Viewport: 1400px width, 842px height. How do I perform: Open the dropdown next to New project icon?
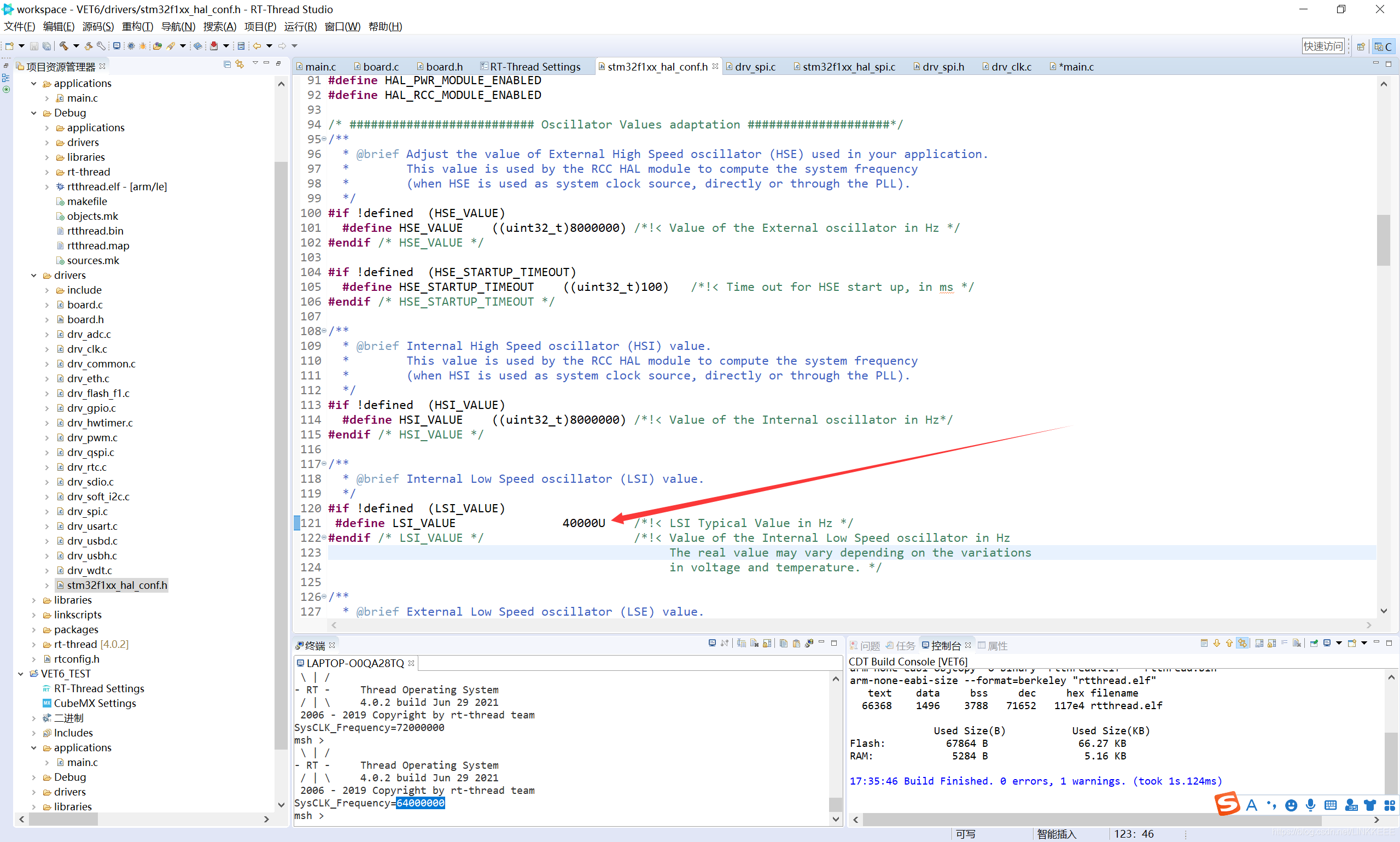click(x=21, y=46)
